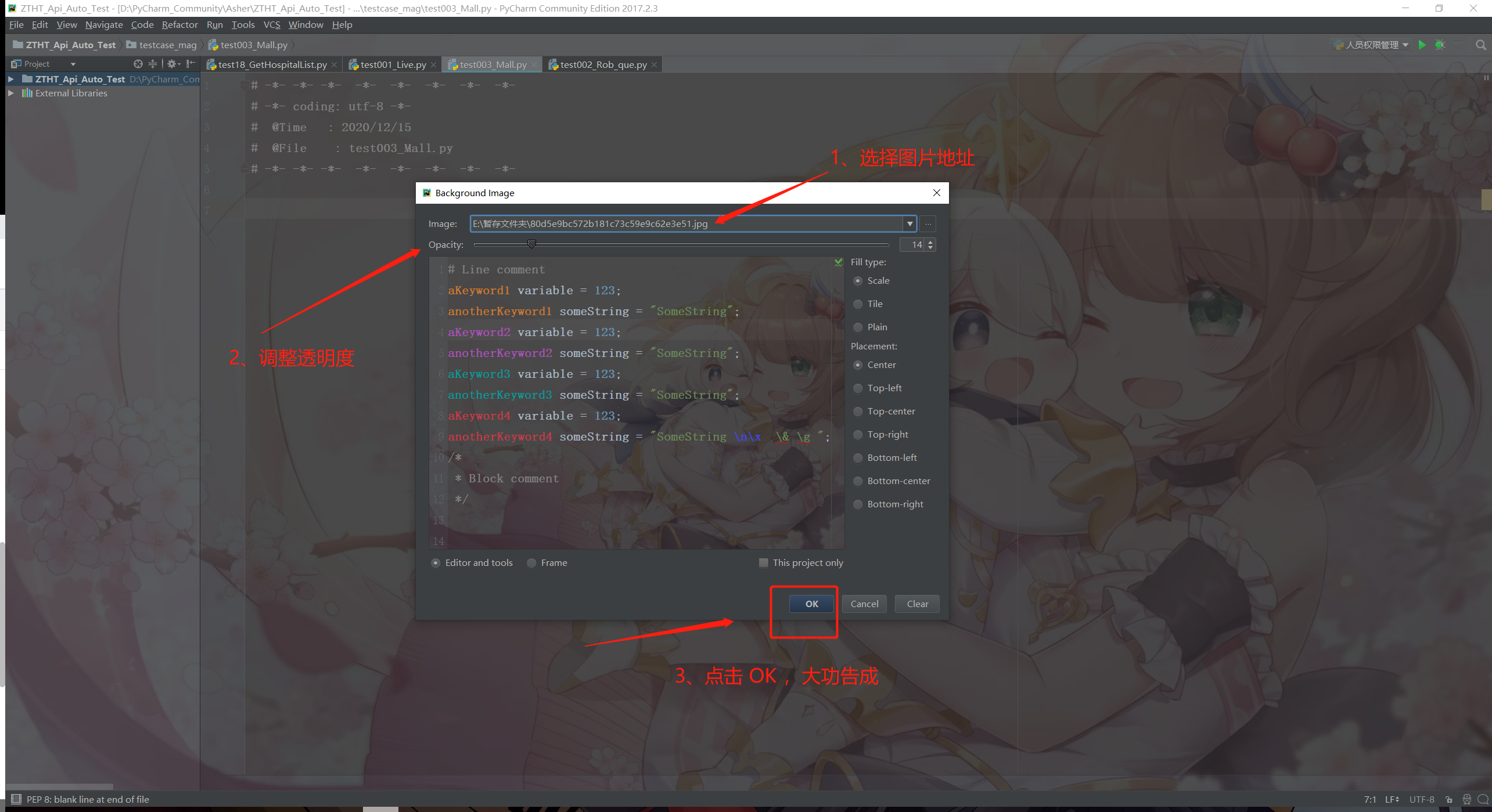Expand the External Libraries node
The height and width of the screenshot is (812, 1492).
[x=12, y=93]
